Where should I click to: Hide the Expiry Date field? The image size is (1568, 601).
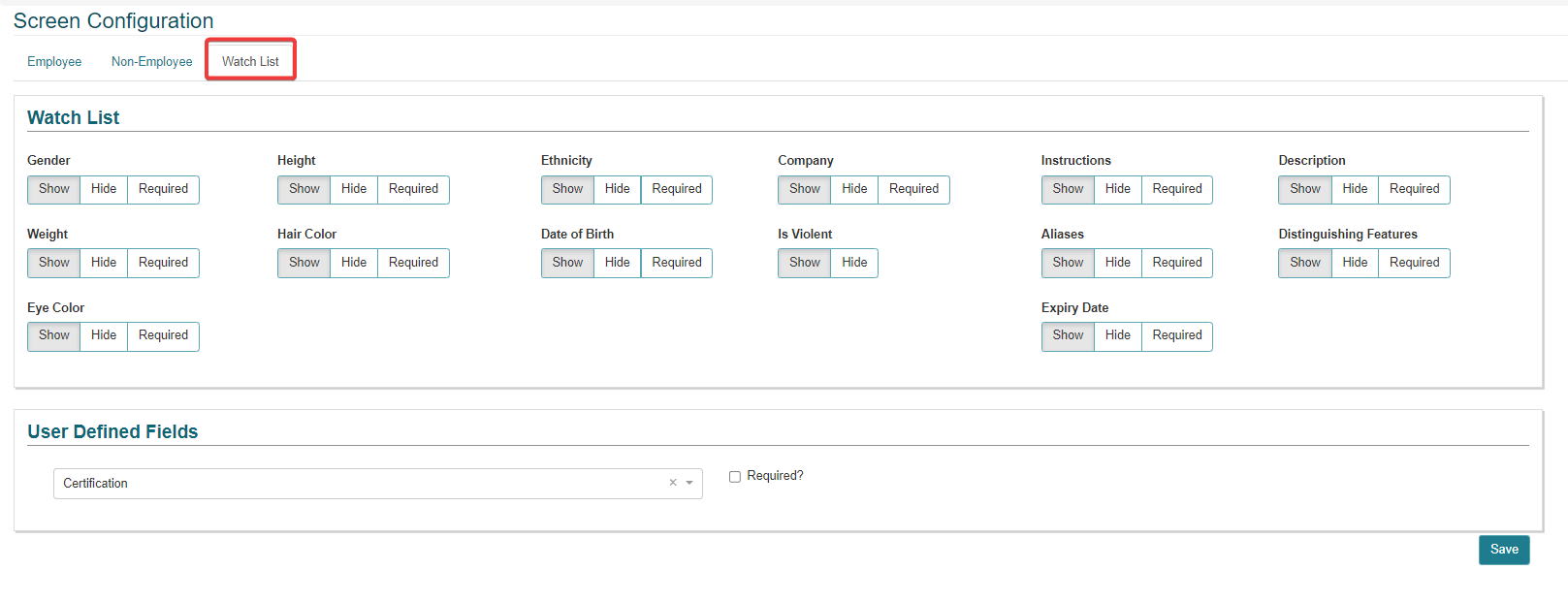pos(1117,335)
